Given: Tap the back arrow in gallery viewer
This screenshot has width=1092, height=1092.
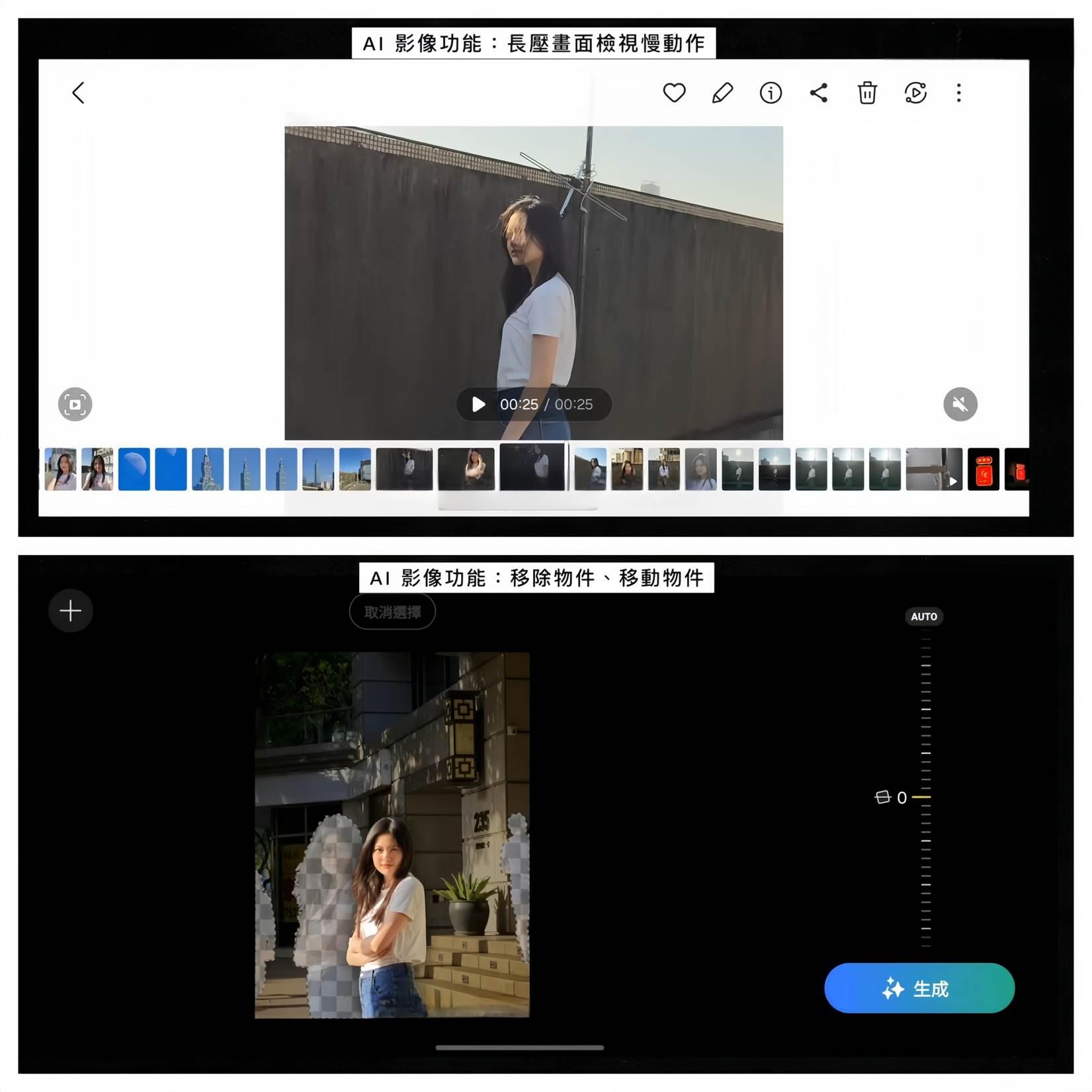Looking at the screenshot, I should click(78, 93).
